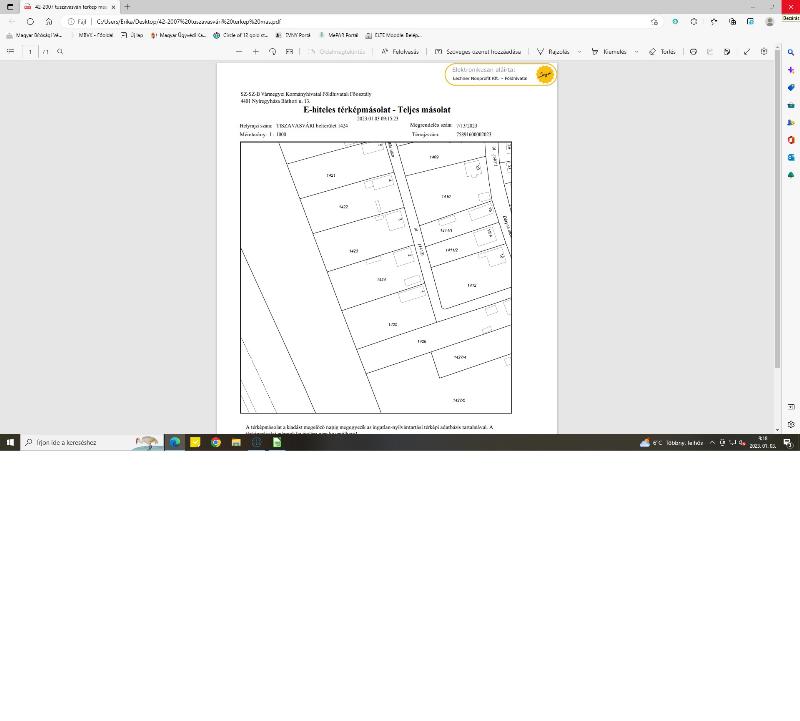Image resolution: width=800 pixels, height=721 pixels.
Task: Save the PDF with the save-as icon
Action: coord(727,52)
